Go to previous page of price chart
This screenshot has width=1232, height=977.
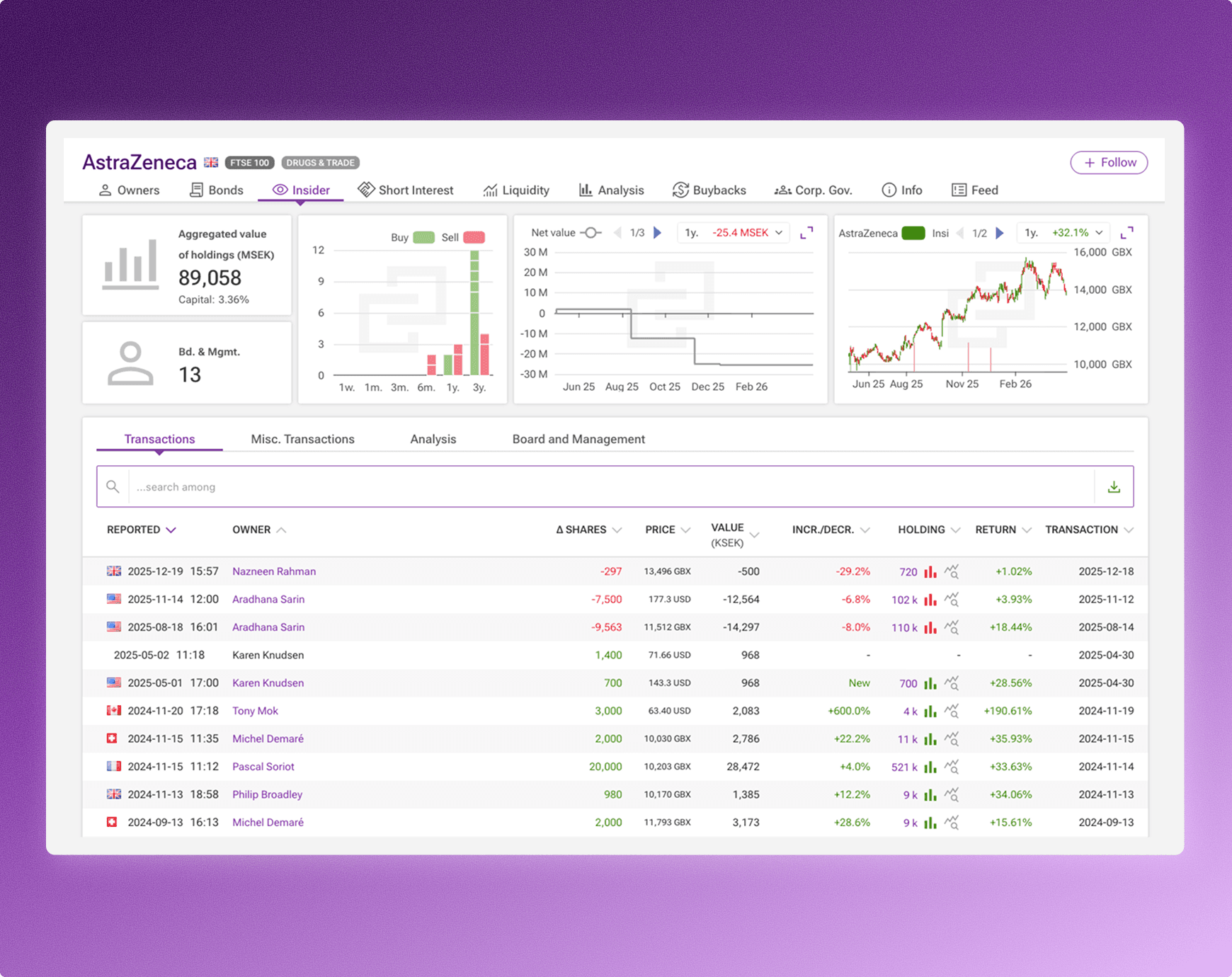click(x=960, y=233)
